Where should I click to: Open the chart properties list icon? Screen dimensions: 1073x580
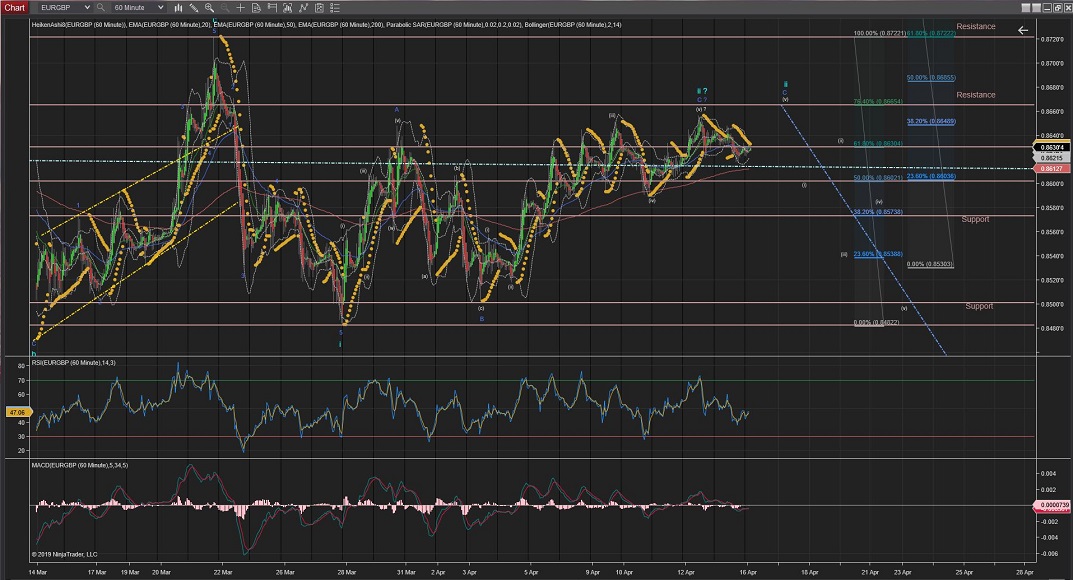(334, 7)
